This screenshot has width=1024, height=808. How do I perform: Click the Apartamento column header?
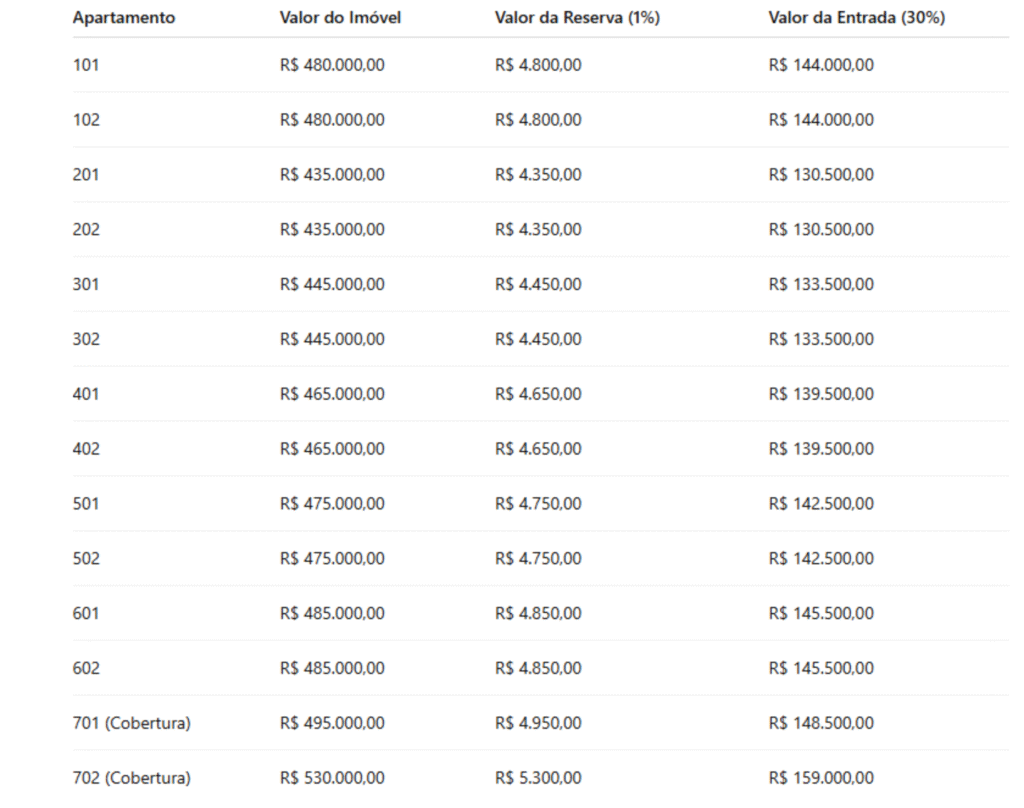pyautogui.click(x=123, y=18)
